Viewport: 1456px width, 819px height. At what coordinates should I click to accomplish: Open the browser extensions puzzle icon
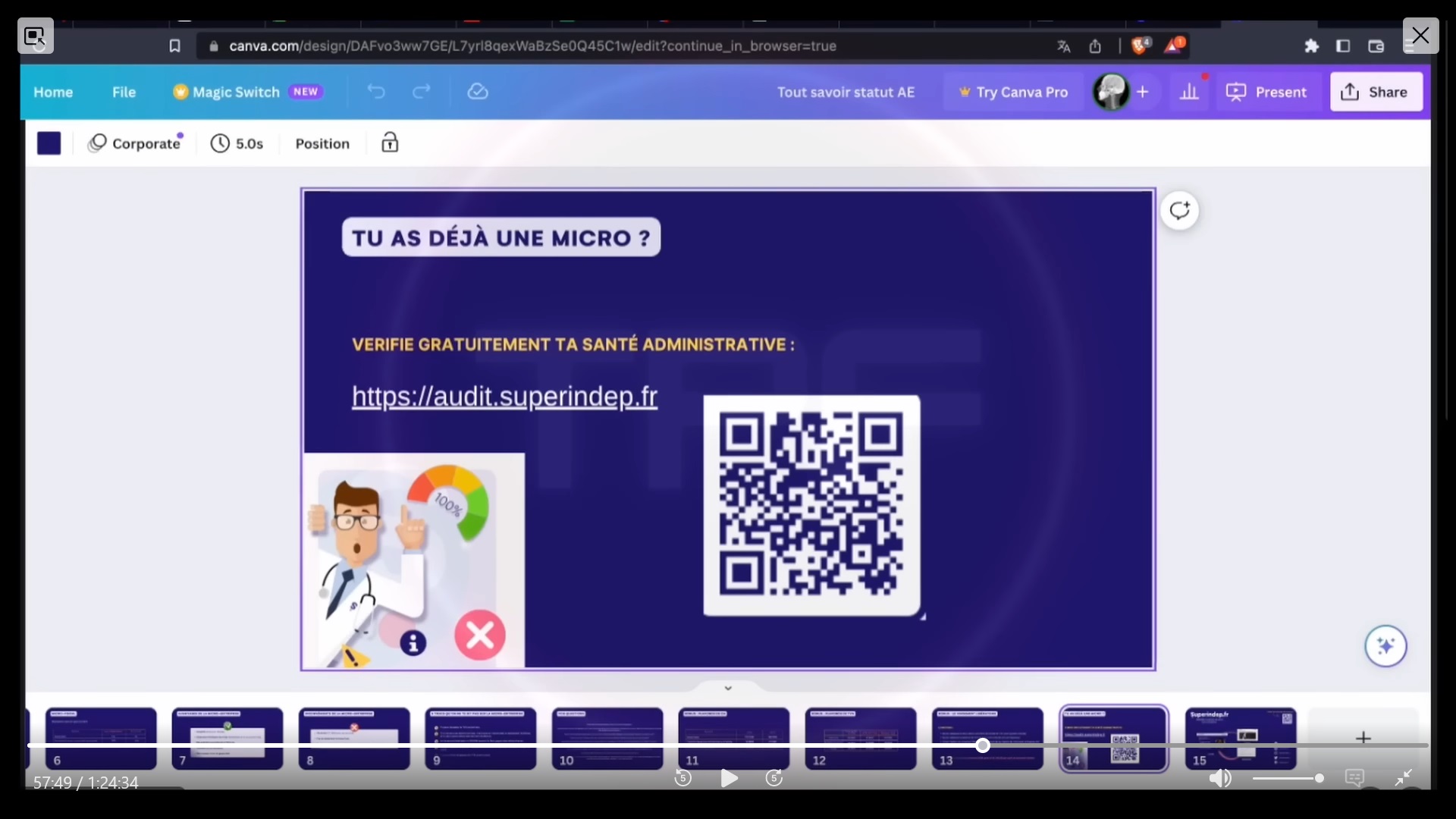pos(1311,46)
